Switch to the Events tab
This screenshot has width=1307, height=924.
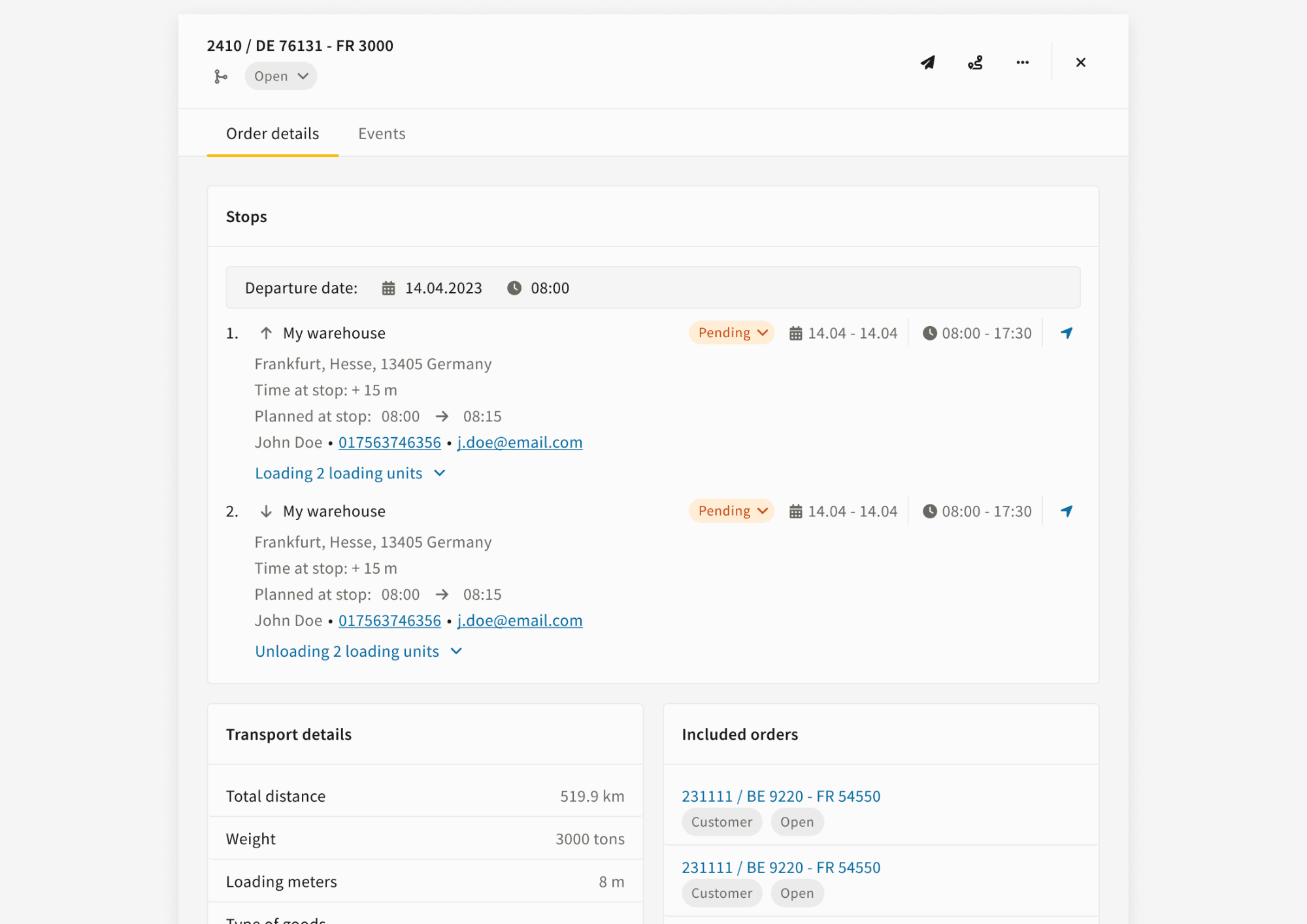pos(382,134)
